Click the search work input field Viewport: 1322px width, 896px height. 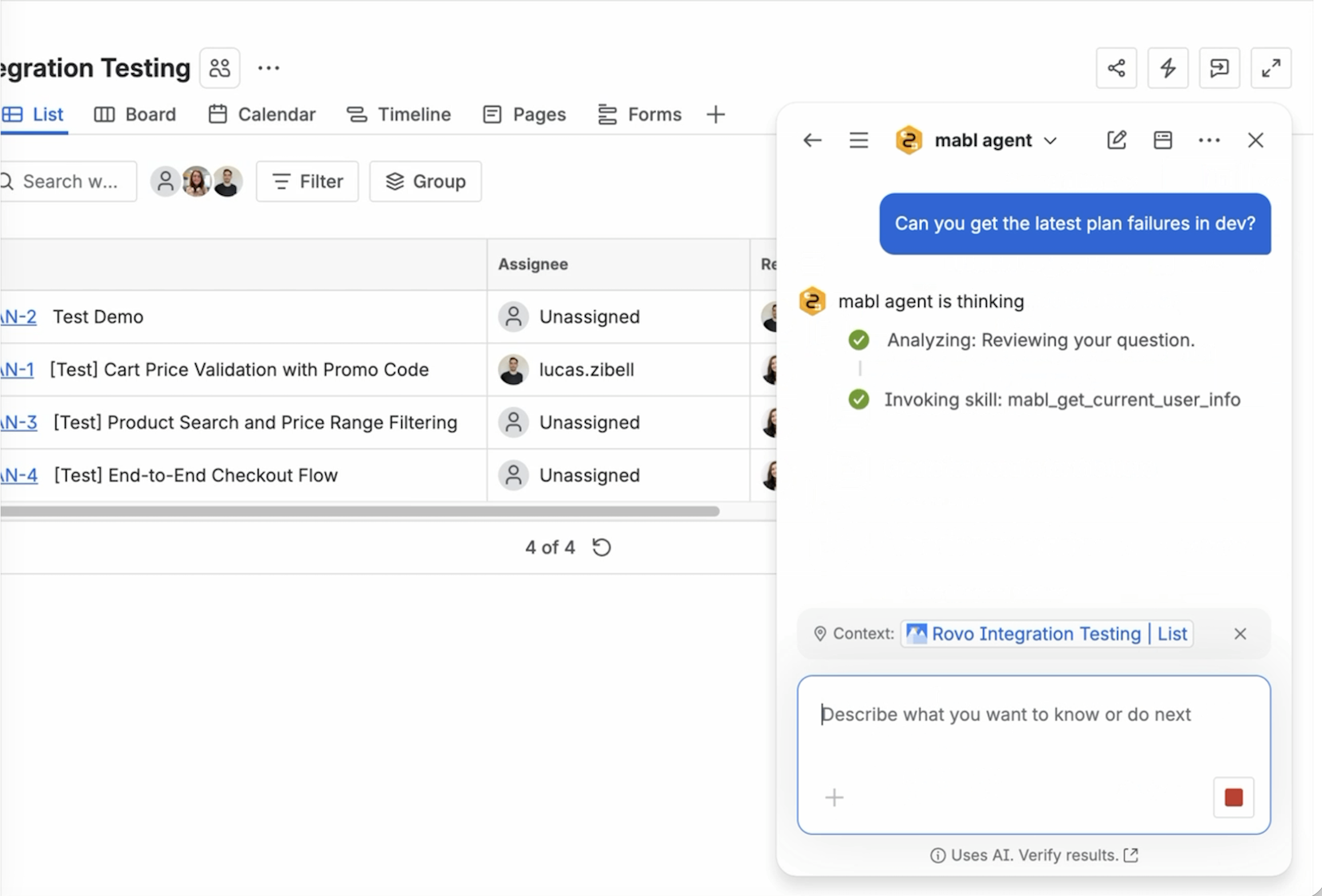click(69, 182)
